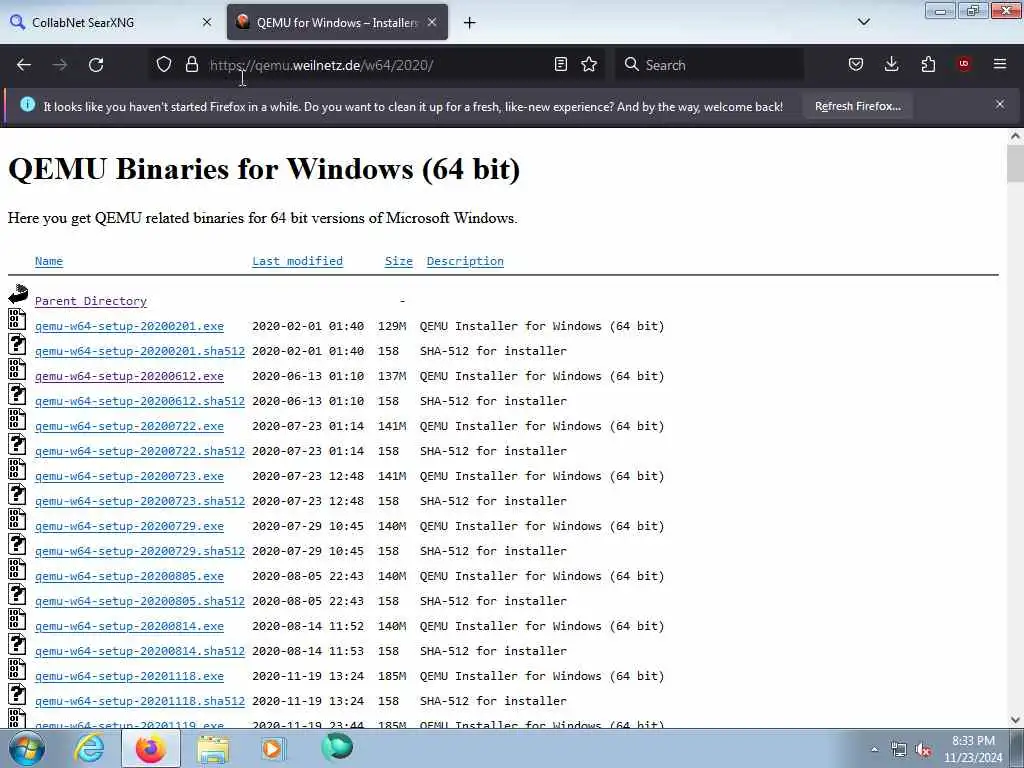Click the Firefox taskbar icon
Image resolution: width=1024 pixels, height=768 pixels.
tap(150, 748)
